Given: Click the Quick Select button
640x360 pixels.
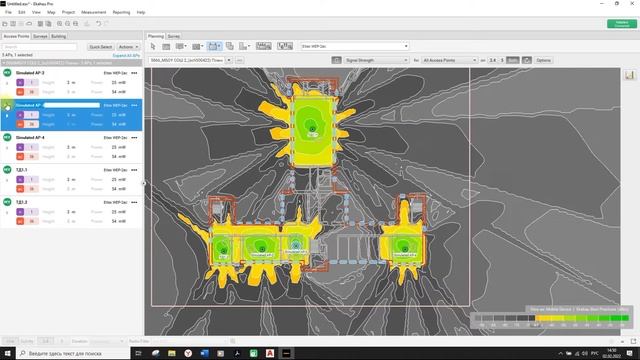Looking at the screenshot, I should (100, 47).
